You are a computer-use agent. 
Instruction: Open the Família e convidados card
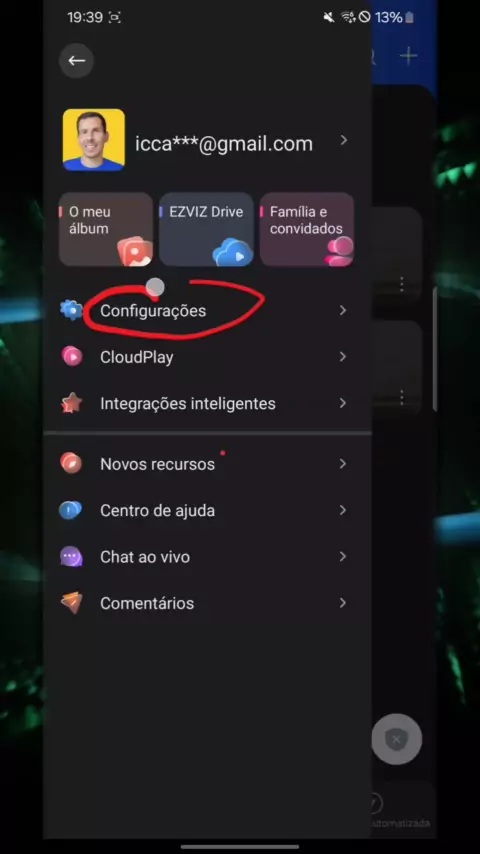point(307,229)
